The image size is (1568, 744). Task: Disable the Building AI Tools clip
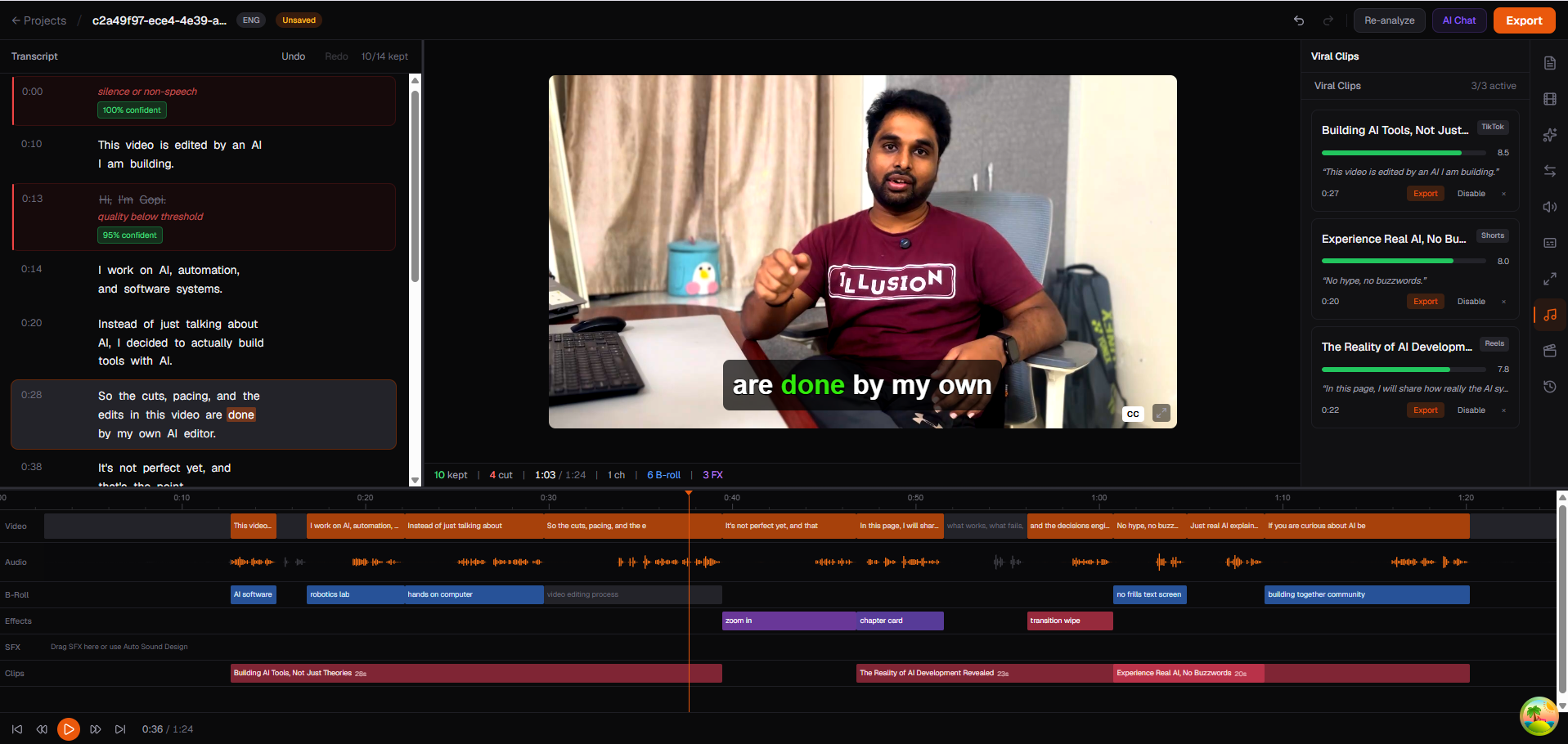pos(1471,193)
